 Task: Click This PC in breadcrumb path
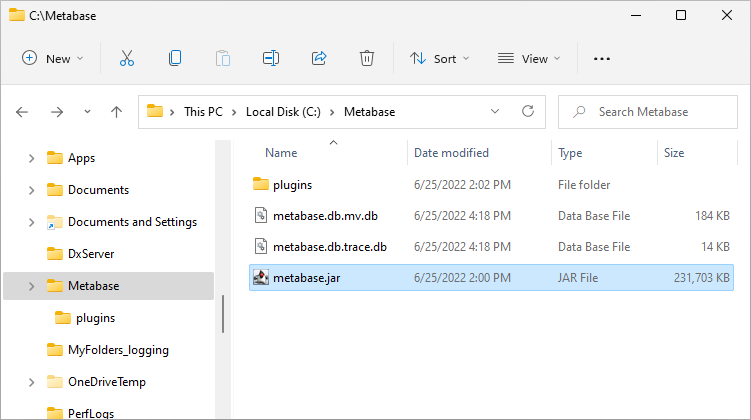pyautogui.click(x=203, y=112)
